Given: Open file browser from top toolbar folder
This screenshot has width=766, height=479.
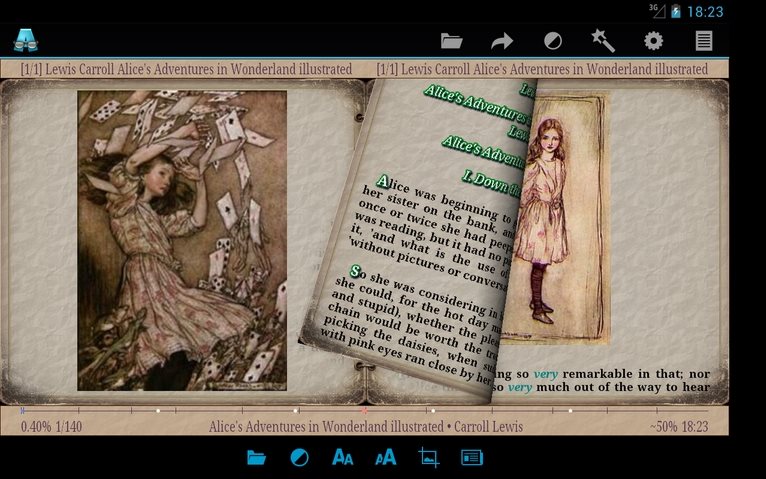Looking at the screenshot, I should tap(451, 41).
